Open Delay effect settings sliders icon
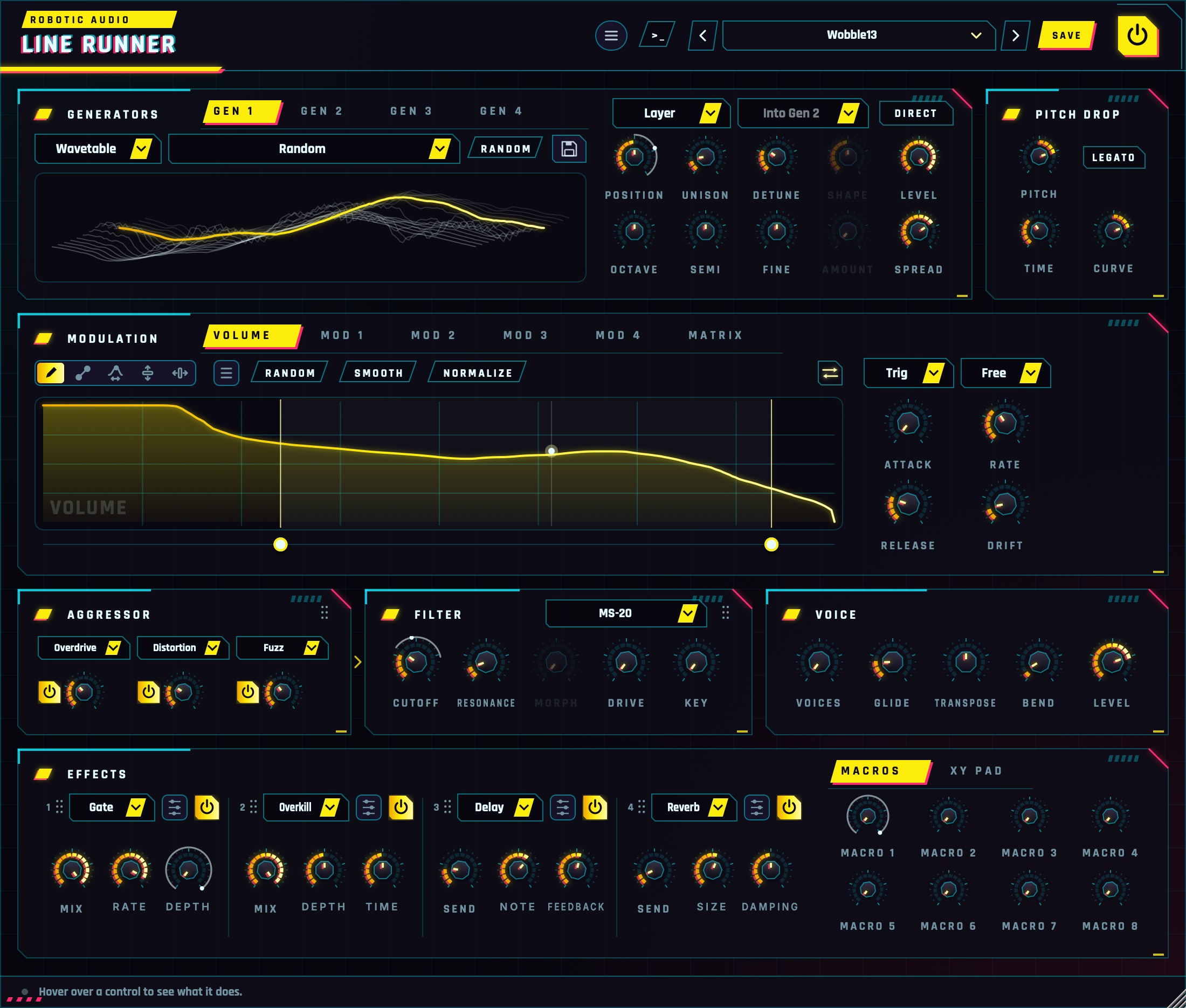This screenshot has height=1008, width=1186. [563, 807]
